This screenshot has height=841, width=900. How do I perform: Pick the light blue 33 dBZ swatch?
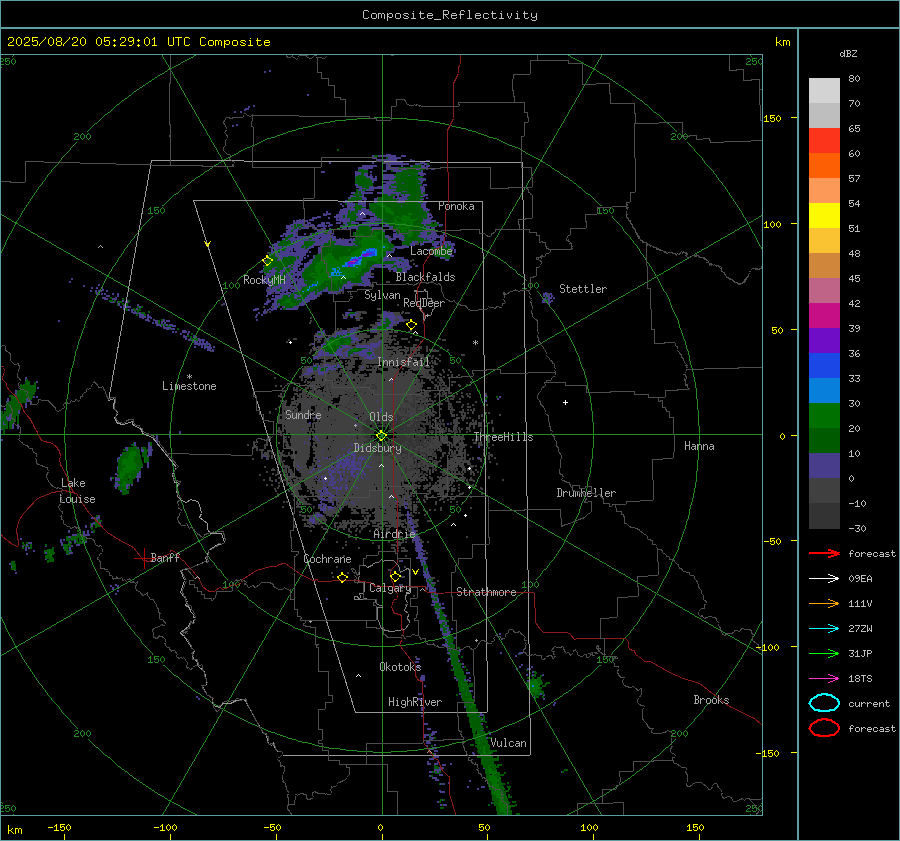point(824,390)
